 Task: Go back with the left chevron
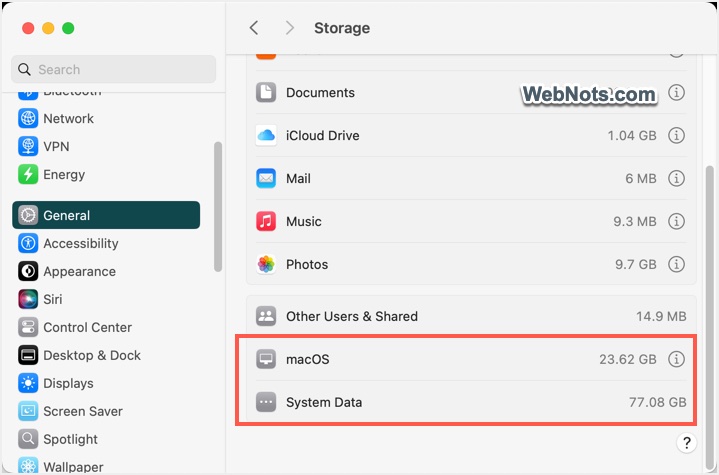[254, 28]
